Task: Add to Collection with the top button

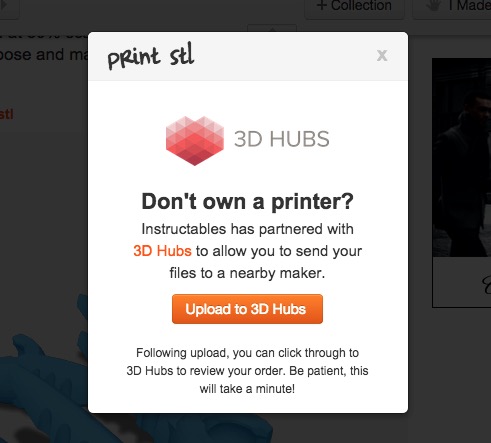Action: 354,7
